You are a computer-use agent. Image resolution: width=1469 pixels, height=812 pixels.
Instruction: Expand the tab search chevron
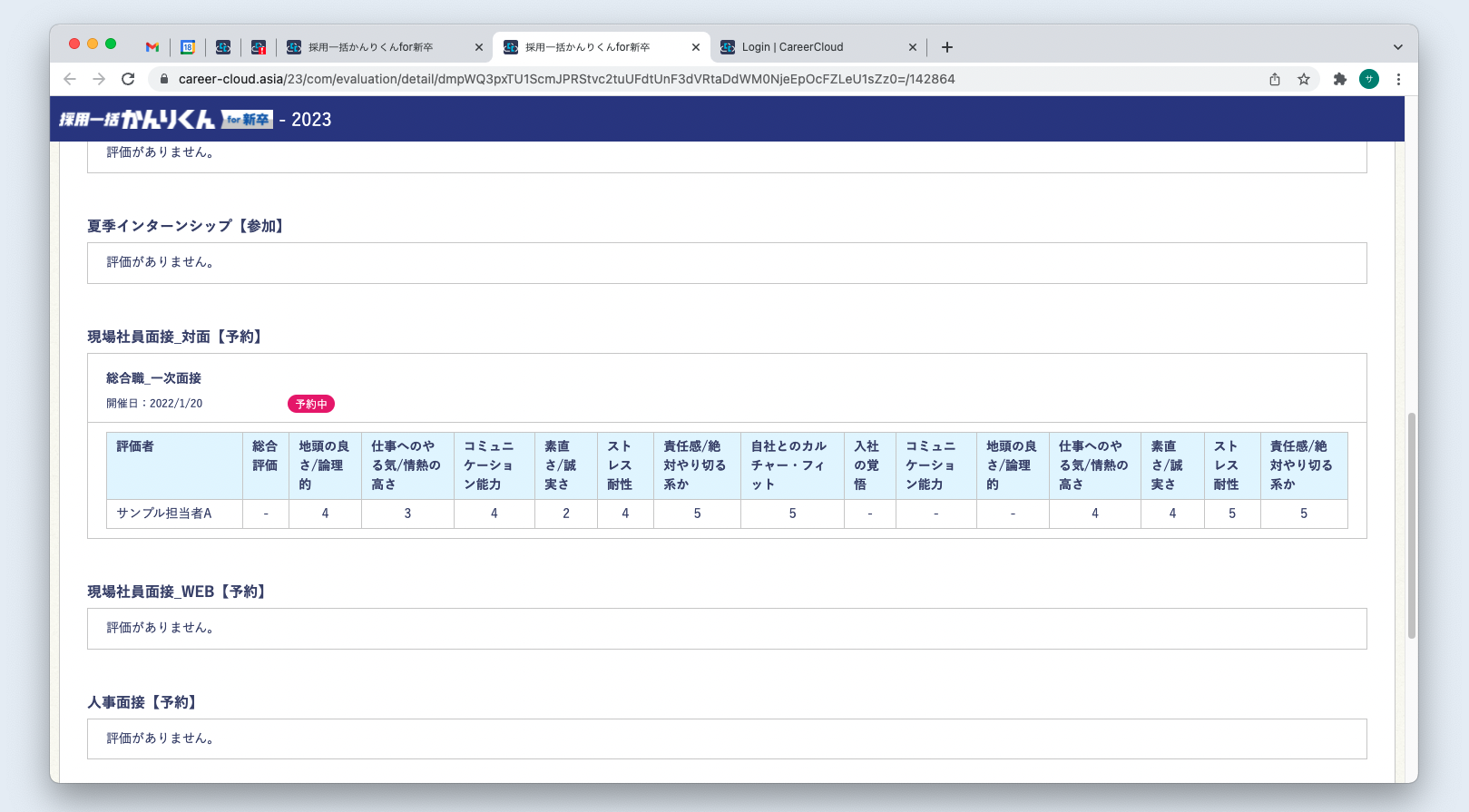point(1397,47)
